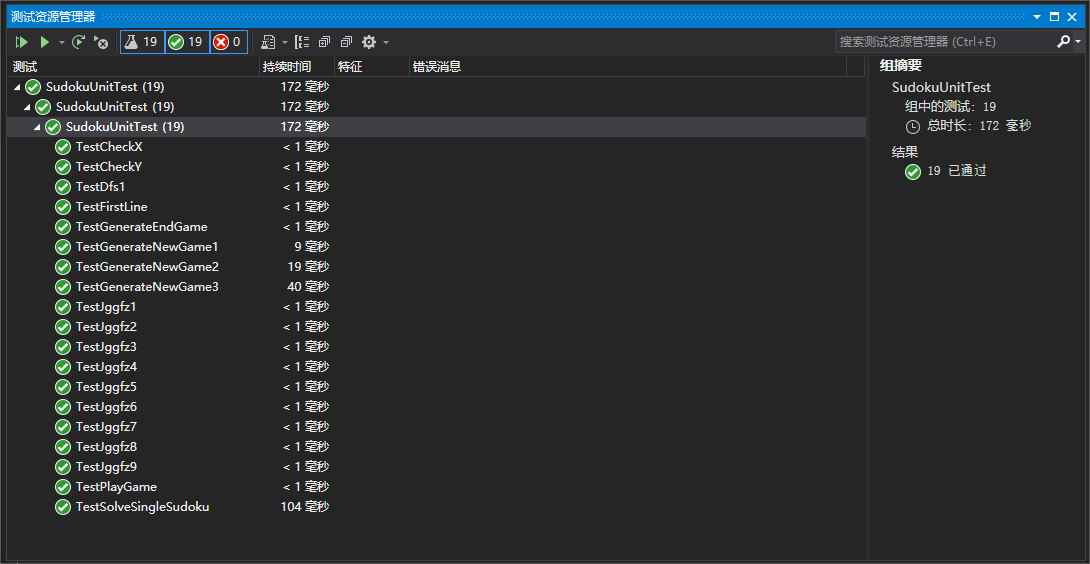Select the TestJggfz8 test name

point(106,447)
